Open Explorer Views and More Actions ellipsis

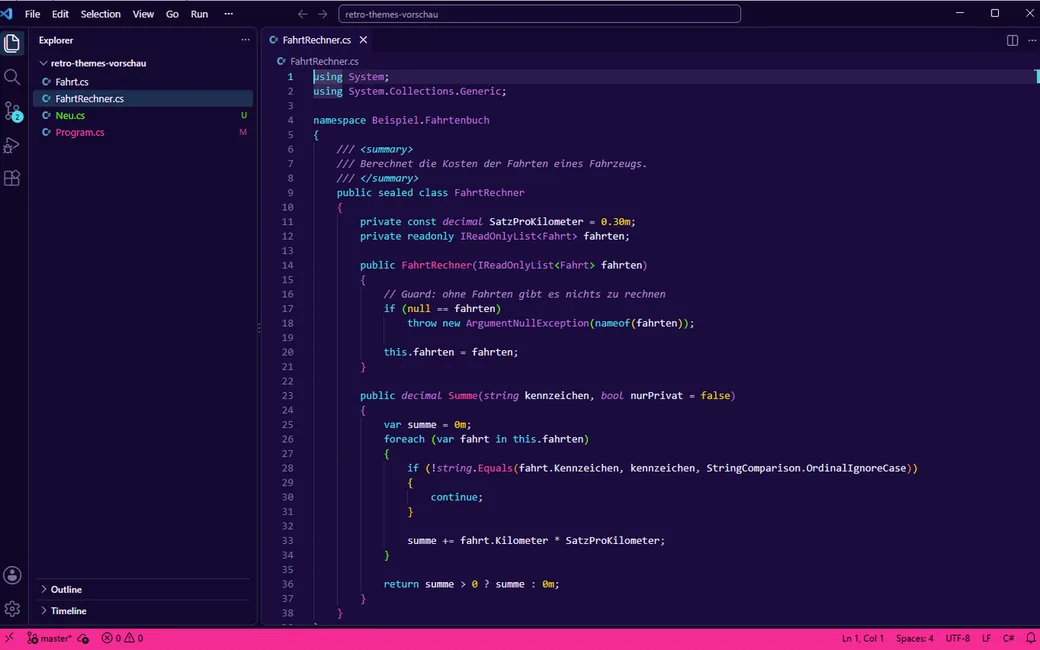(245, 40)
